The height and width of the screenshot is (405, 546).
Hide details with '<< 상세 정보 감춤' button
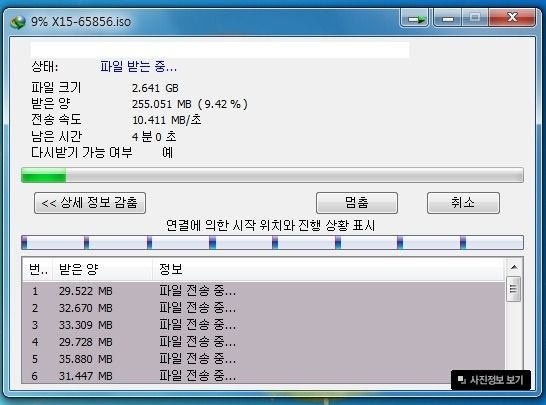[90, 203]
